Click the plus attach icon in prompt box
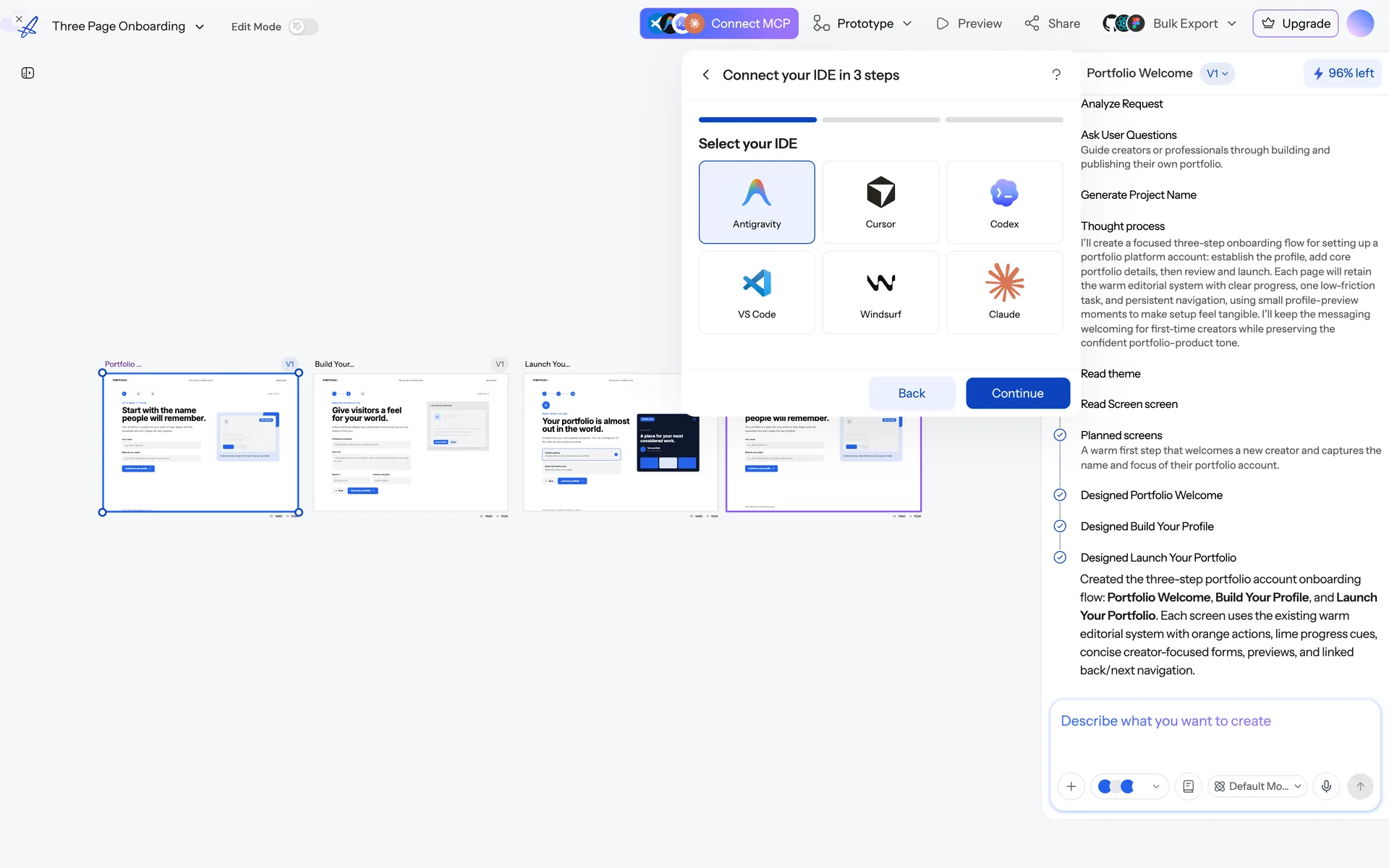Viewport: 1389px width, 868px height. 1071,786
